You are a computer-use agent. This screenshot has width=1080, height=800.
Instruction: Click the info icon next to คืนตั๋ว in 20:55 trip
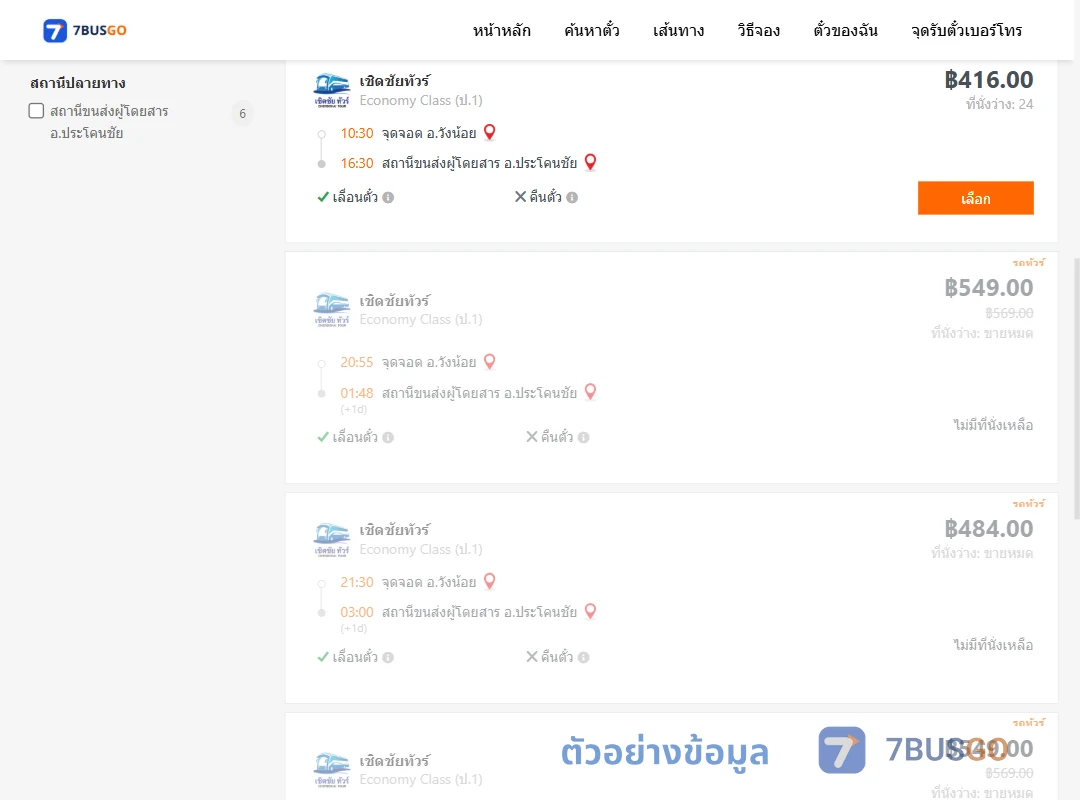[x=583, y=438]
